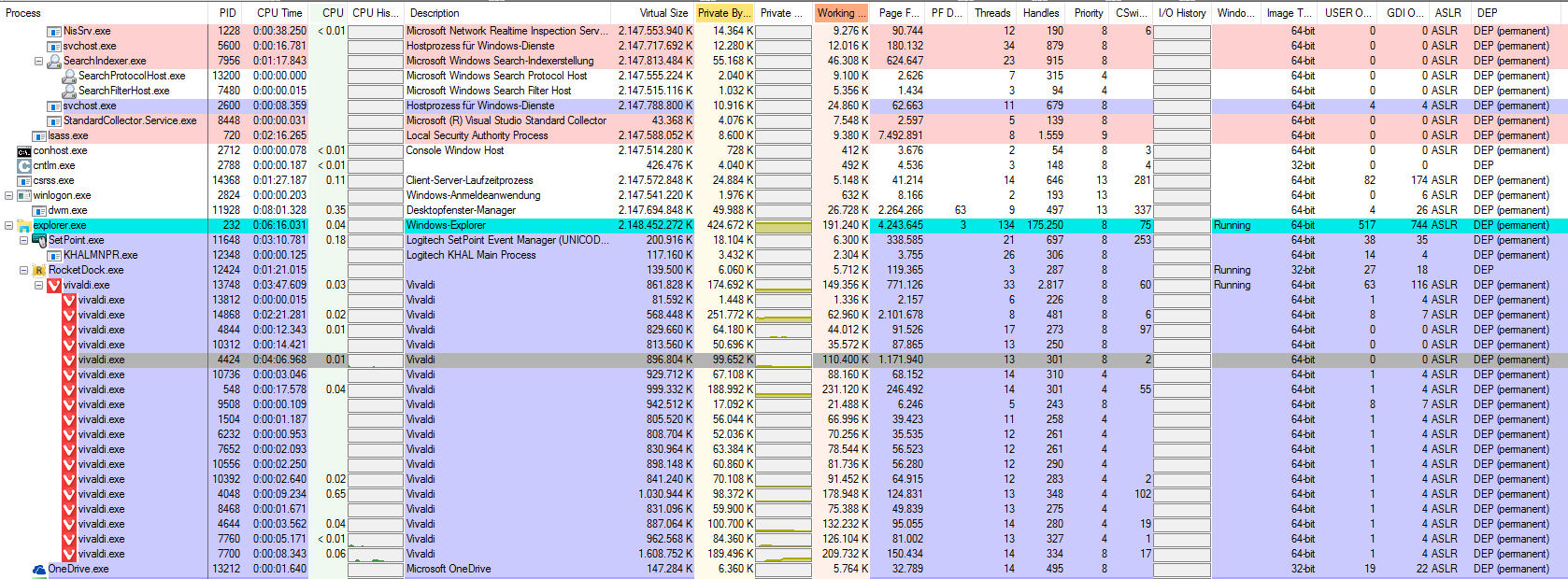Collapse the SetPoint.exe tree node
This screenshot has width=1568, height=579.
pos(23,240)
